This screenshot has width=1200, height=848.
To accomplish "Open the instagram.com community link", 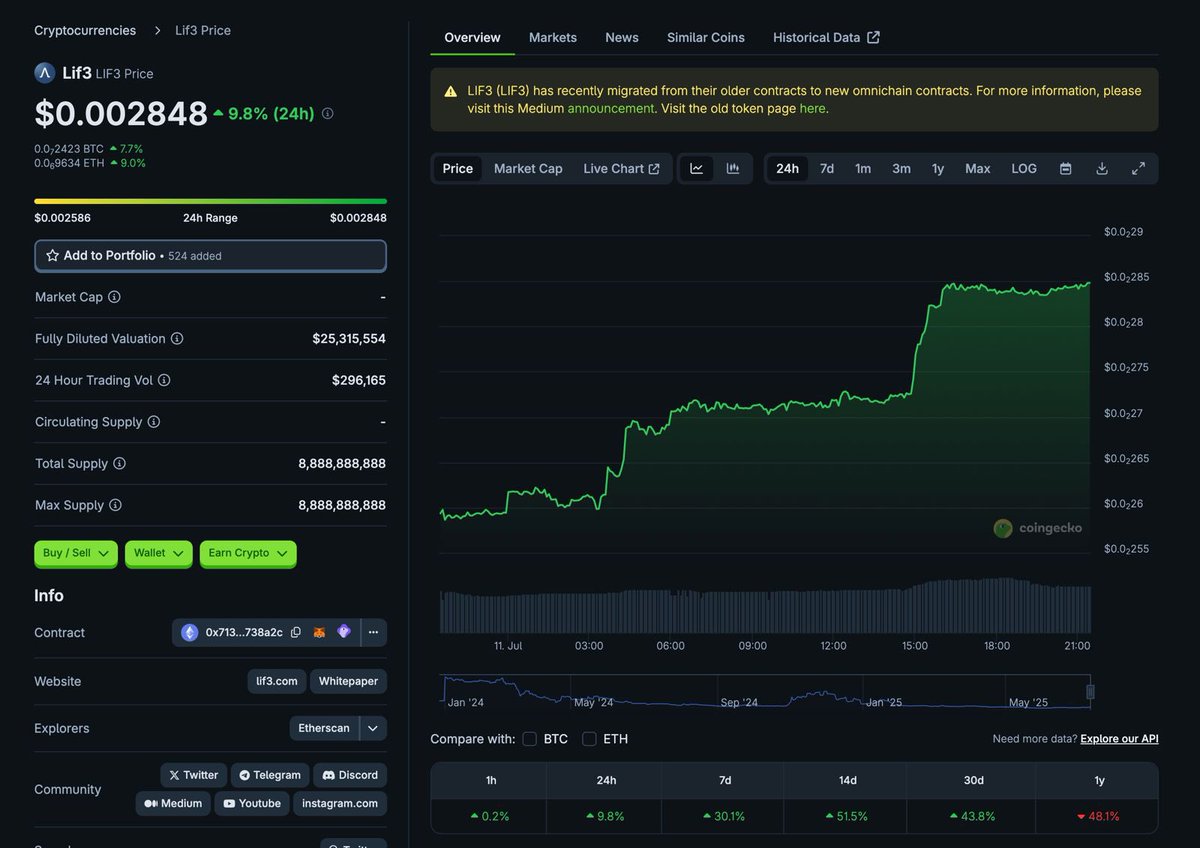I will click(340, 803).
